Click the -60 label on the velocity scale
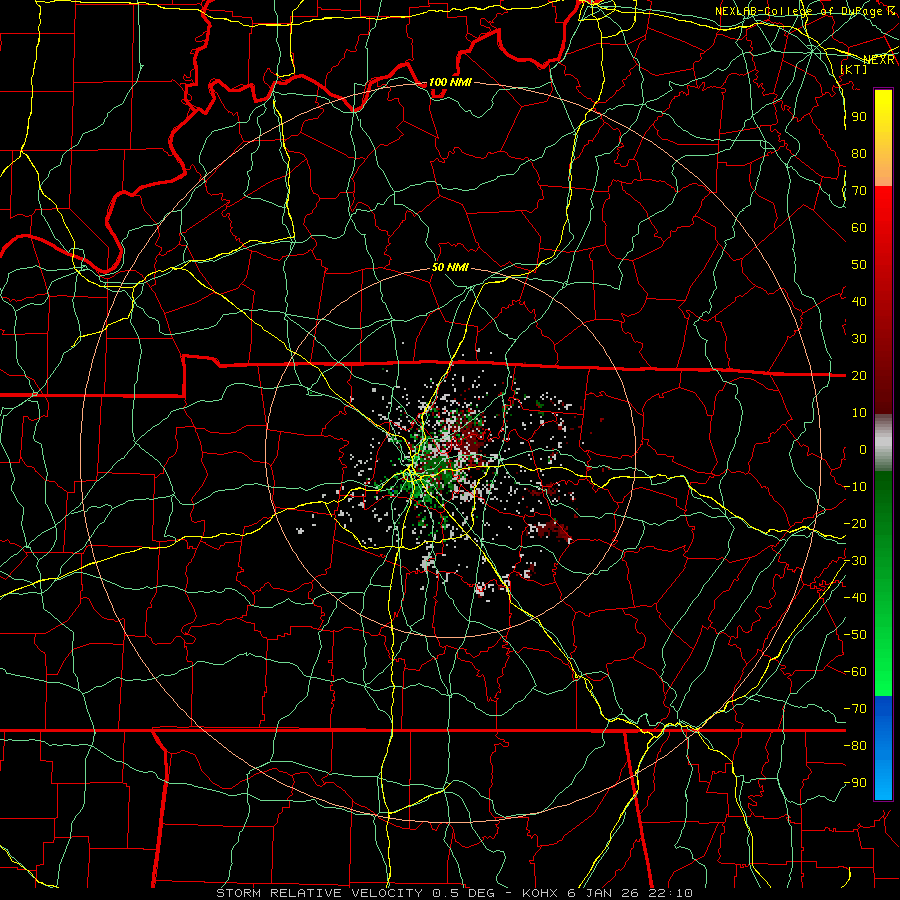The height and width of the screenshot is (900, 900). [856, 672]
